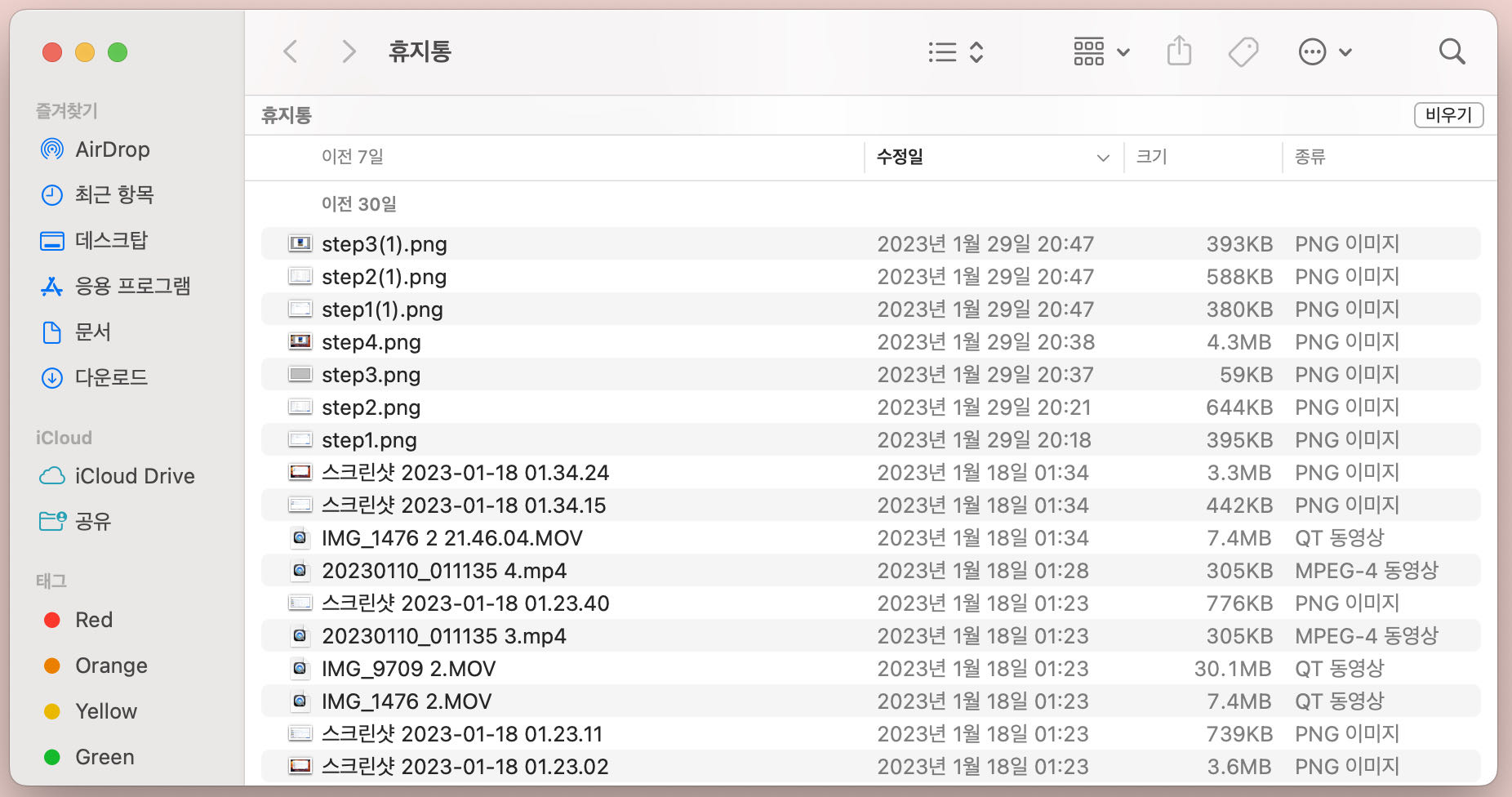This screenshot has height=797, width=1512.
Task: Open iCloud Drive from the sidebar
Action: point(135,475)
